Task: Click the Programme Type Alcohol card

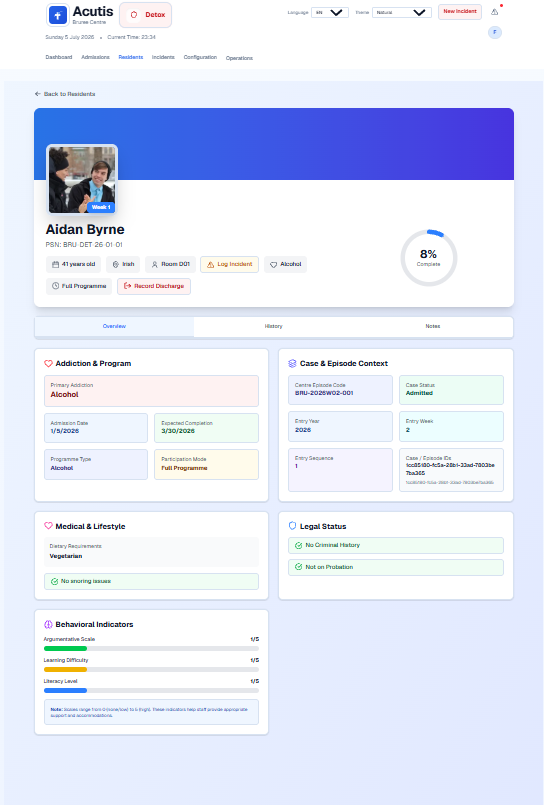Action: click(x=96, y=464)
